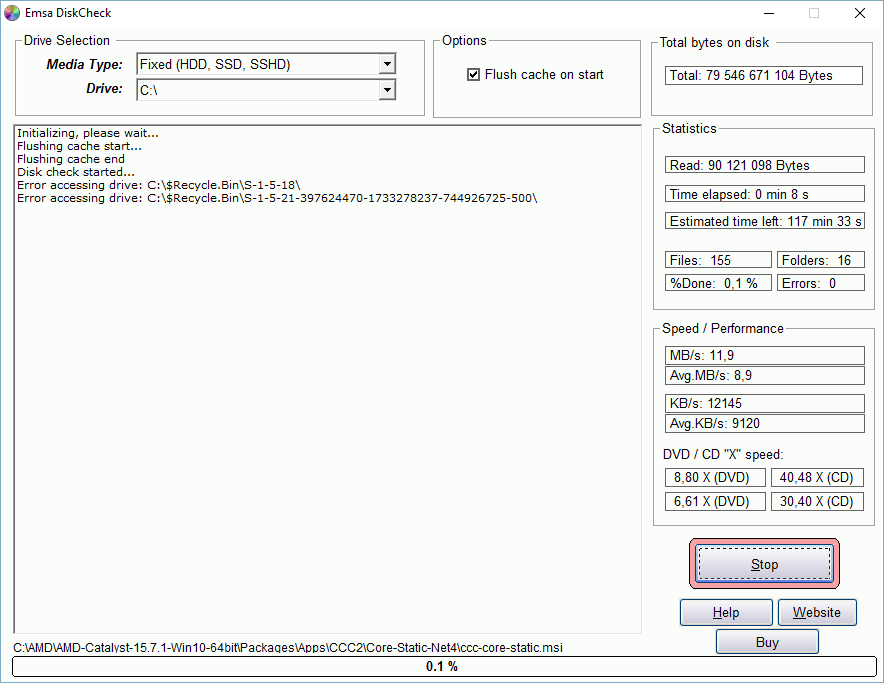Visit the Website button

(x=817, y=613)
